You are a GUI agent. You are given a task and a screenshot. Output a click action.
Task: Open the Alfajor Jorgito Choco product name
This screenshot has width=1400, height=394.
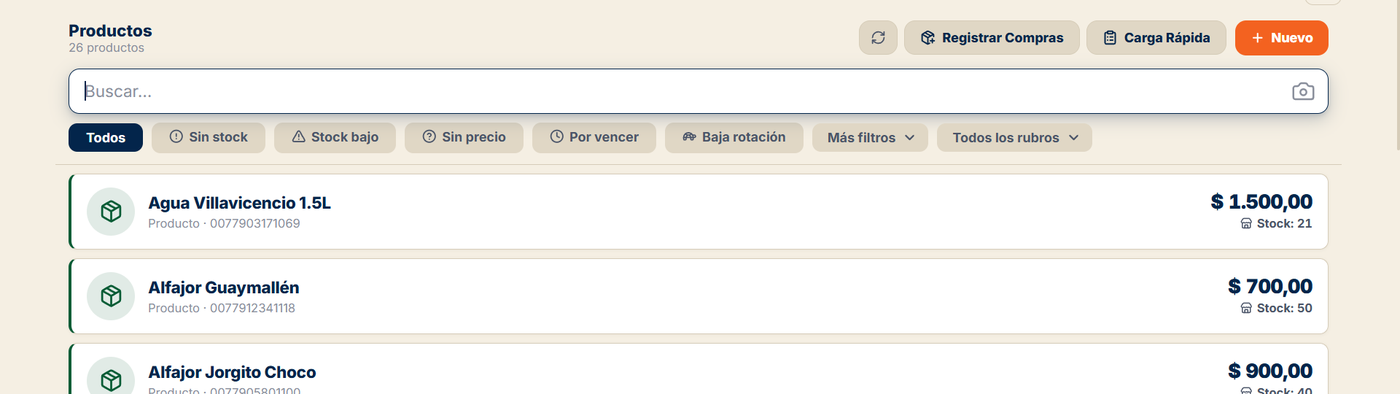click(x=232, y=372)
